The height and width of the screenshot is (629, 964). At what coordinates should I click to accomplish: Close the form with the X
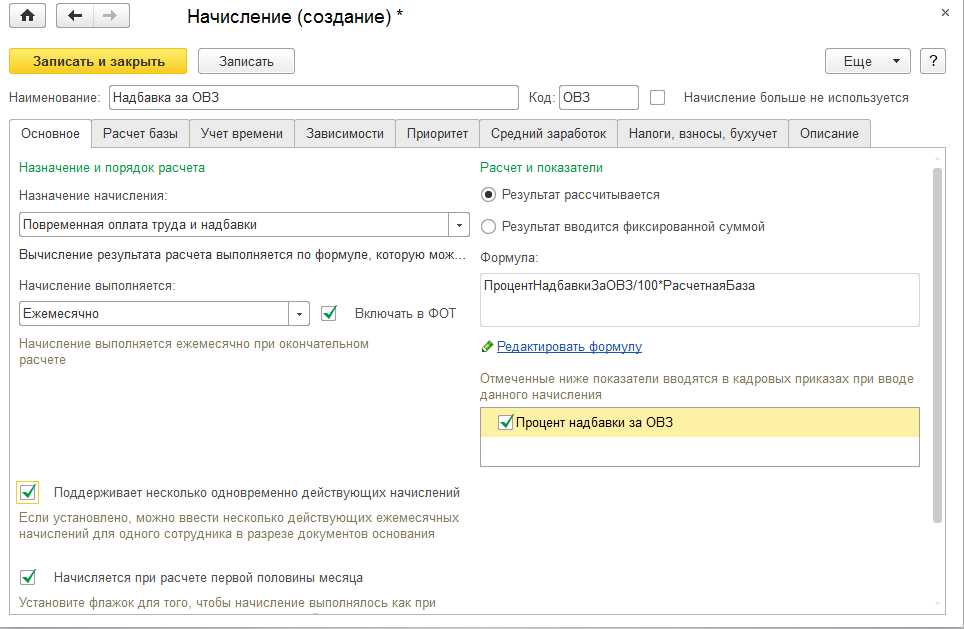coord(945,12)
